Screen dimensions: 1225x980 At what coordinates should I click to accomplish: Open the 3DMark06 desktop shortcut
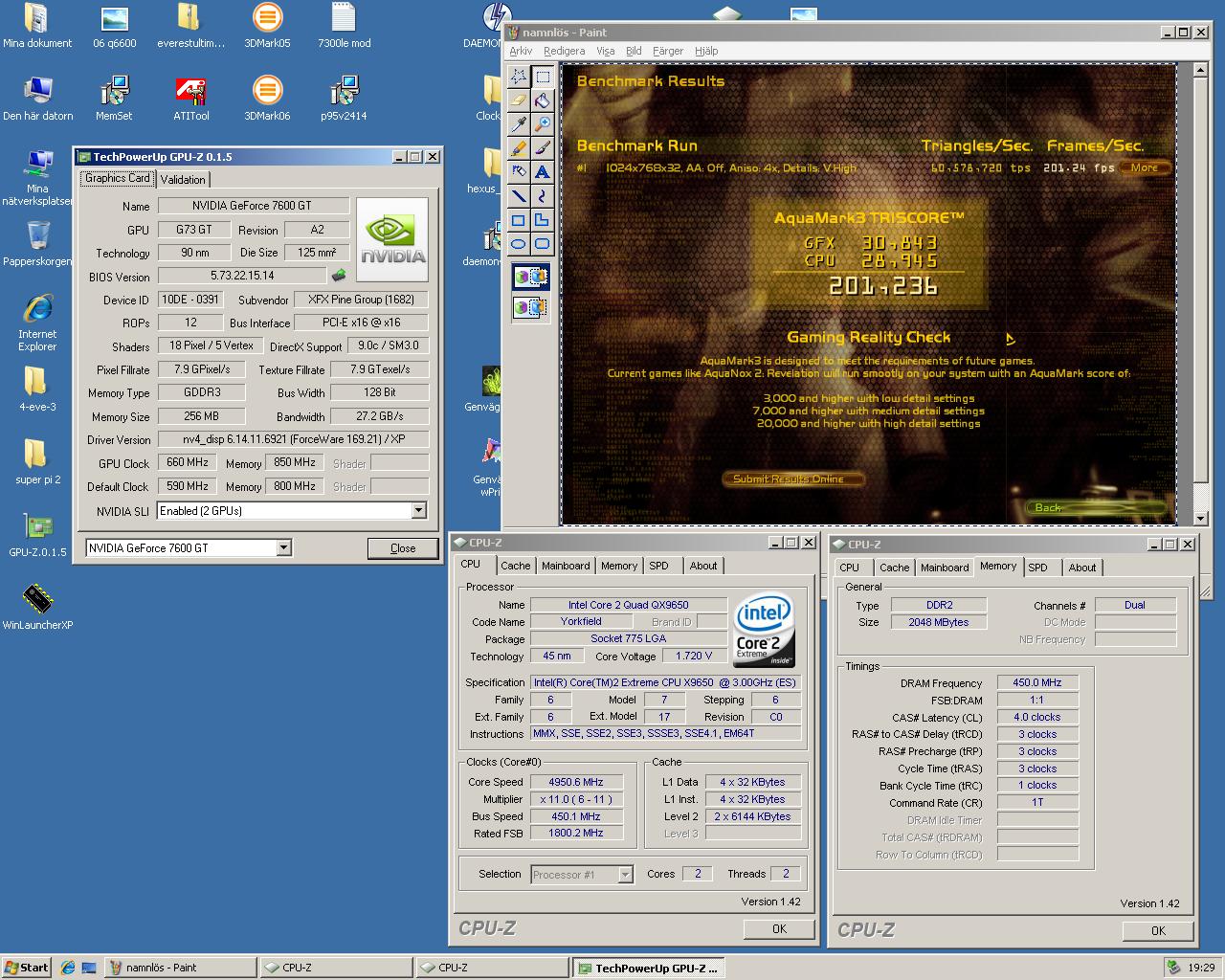pos(267,99)
